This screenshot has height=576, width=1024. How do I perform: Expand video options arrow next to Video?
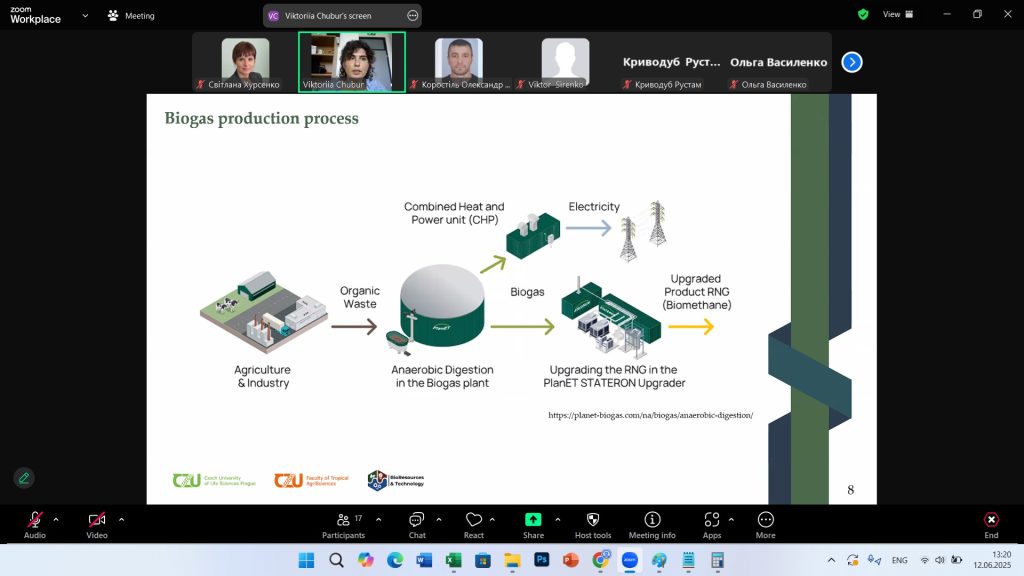[x=121, y=519]
